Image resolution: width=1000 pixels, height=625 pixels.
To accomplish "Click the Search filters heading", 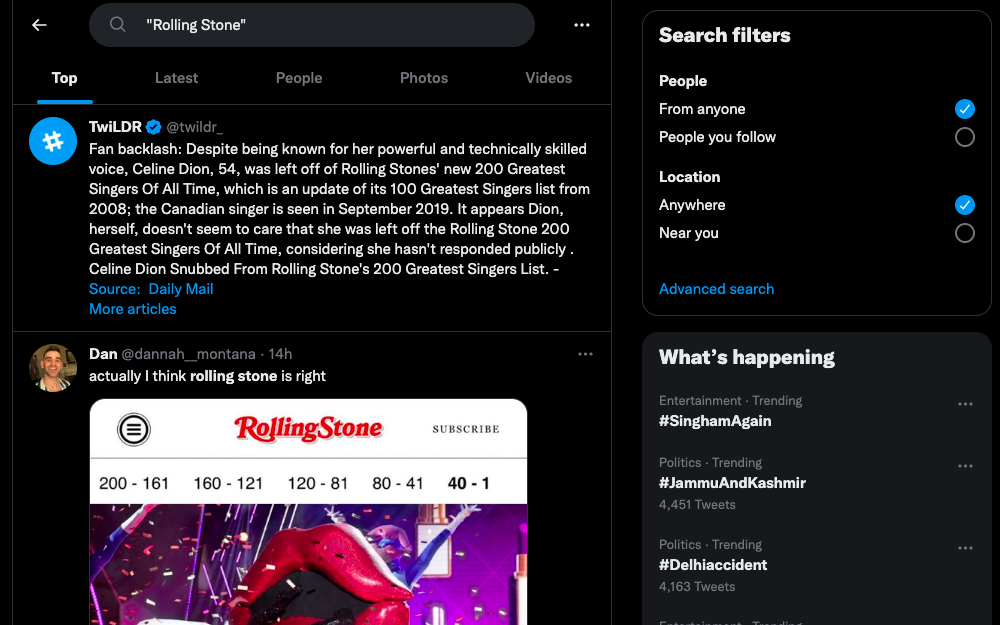I will pos(724,35).
